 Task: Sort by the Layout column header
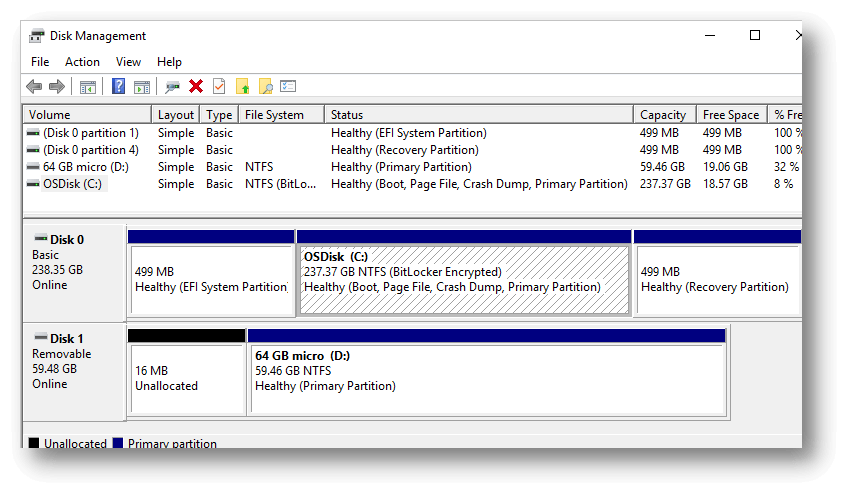click(176, 115)
